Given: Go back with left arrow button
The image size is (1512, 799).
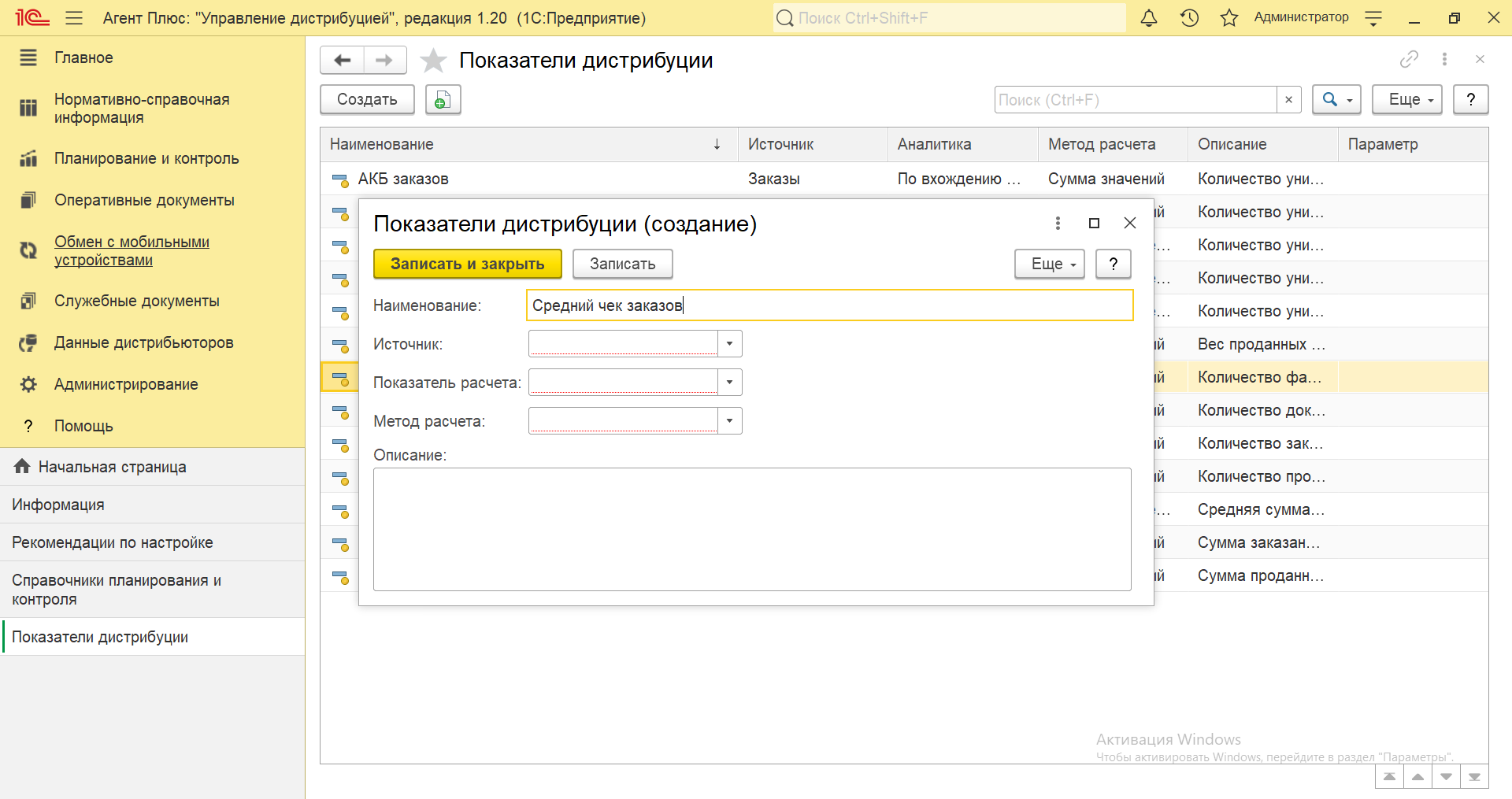Looking at the screenshot, I should pyautogui.click(x=342, y=60).
